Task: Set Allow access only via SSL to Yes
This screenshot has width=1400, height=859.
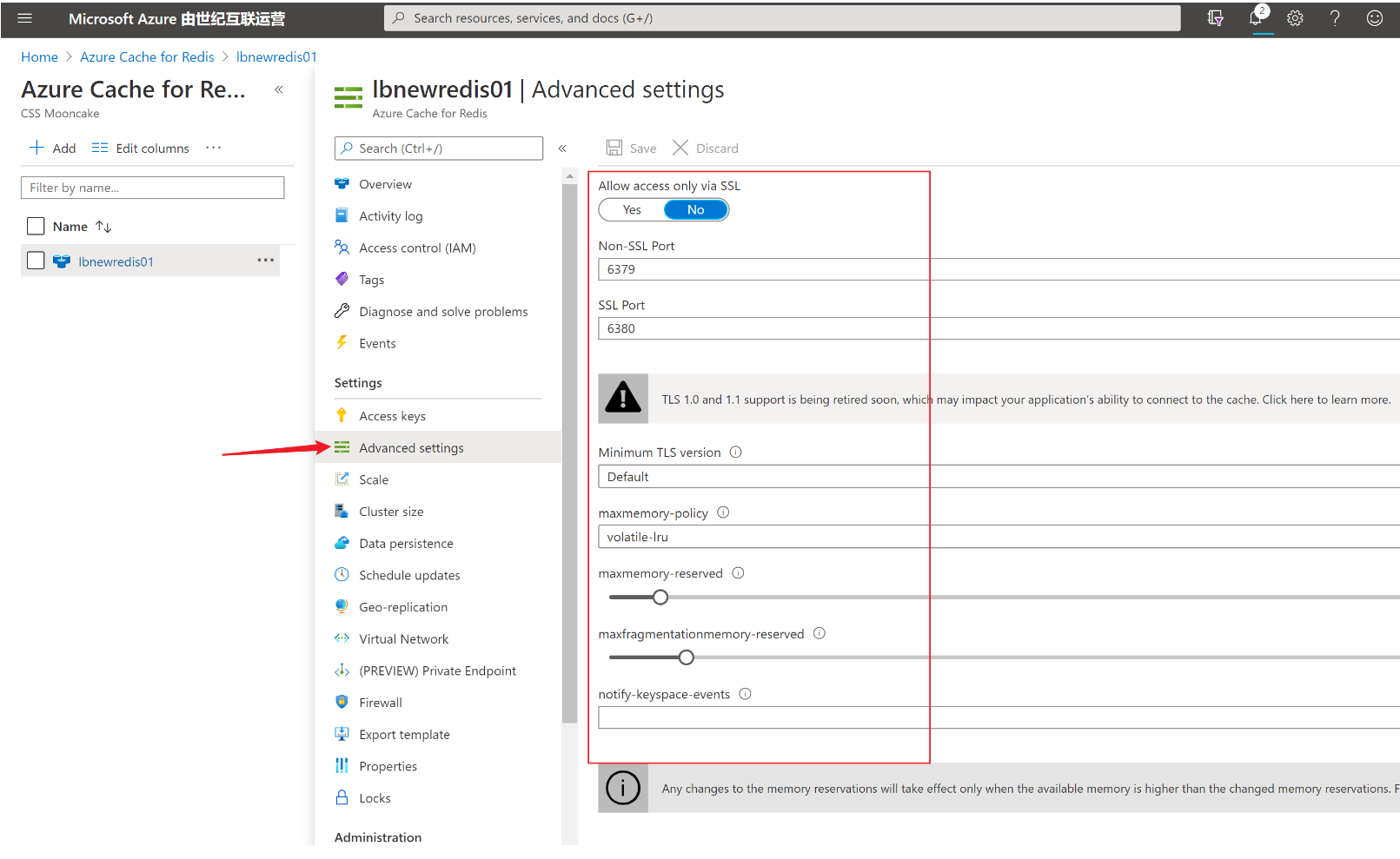Action: pos(632,210)
